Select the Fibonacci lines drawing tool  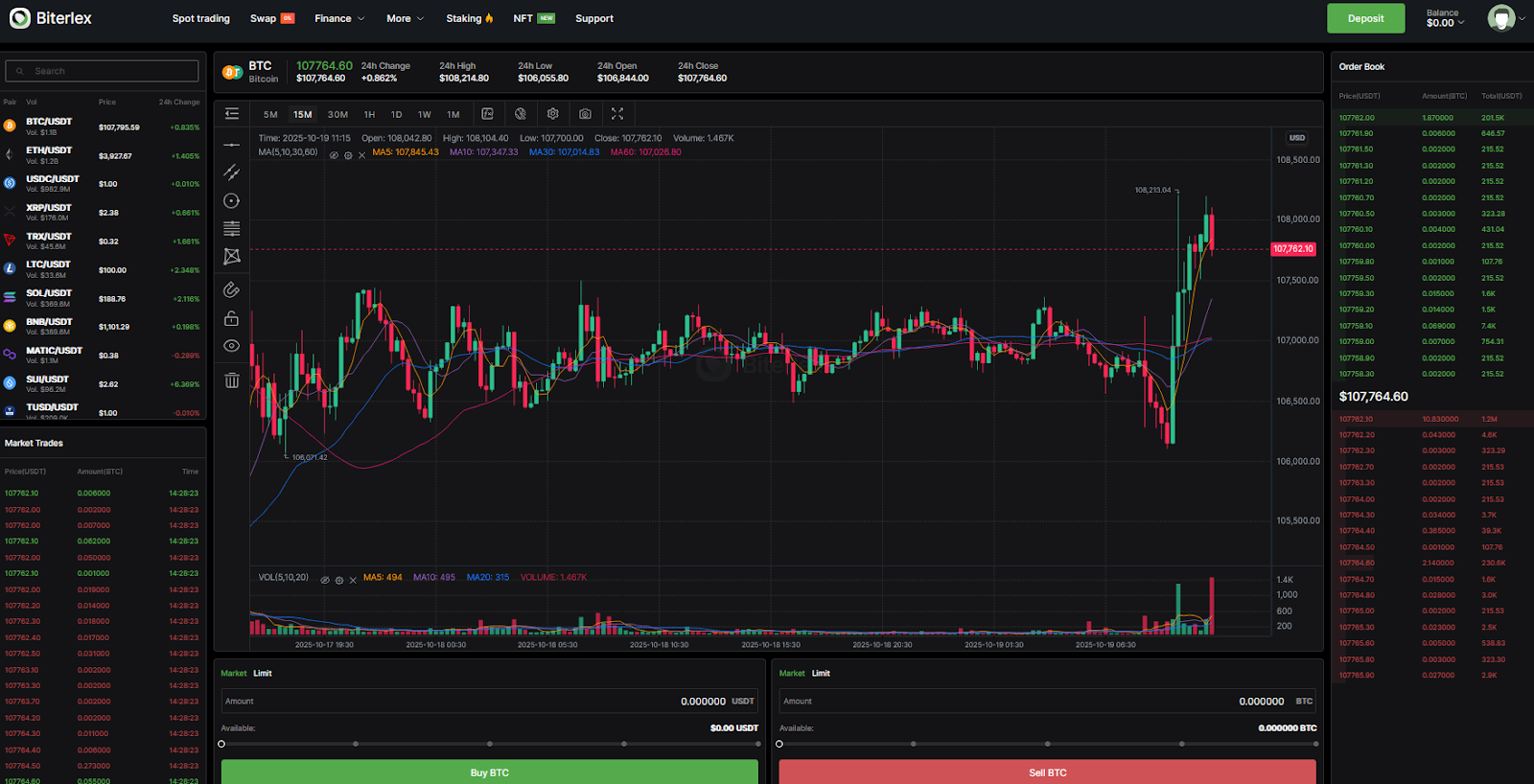(x=231, y=229)
